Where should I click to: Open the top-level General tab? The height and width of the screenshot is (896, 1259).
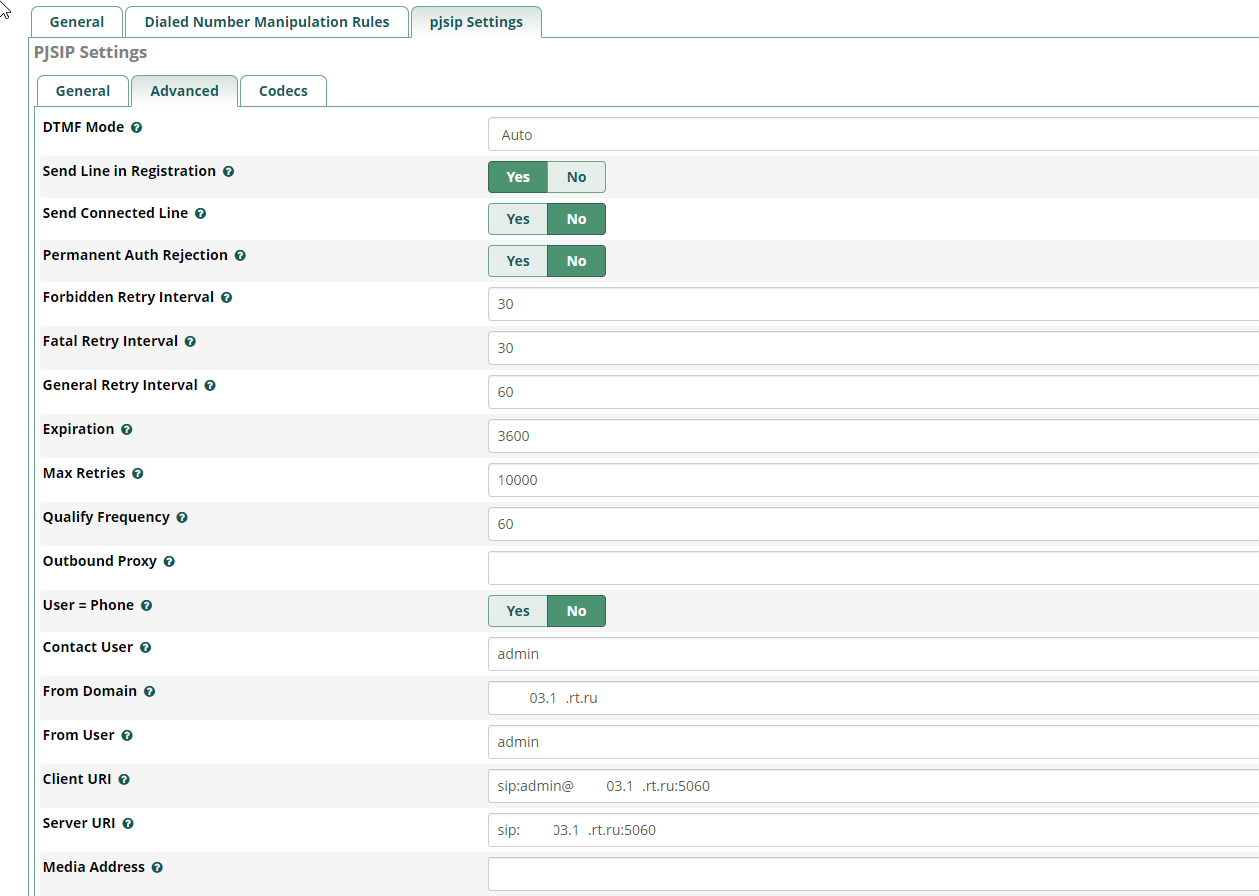click(x=77, y=22)
